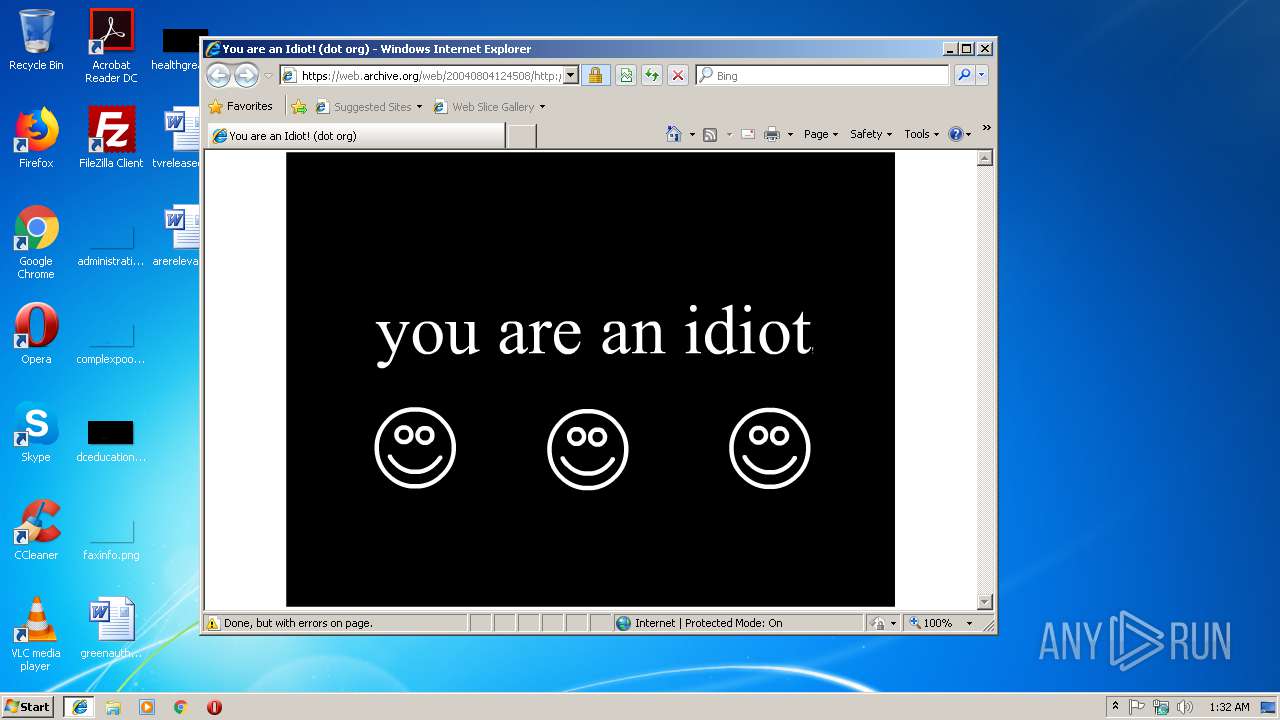Open Suggested Sites link
Viewport: 1280px width, 720px height.
point(371,107)
